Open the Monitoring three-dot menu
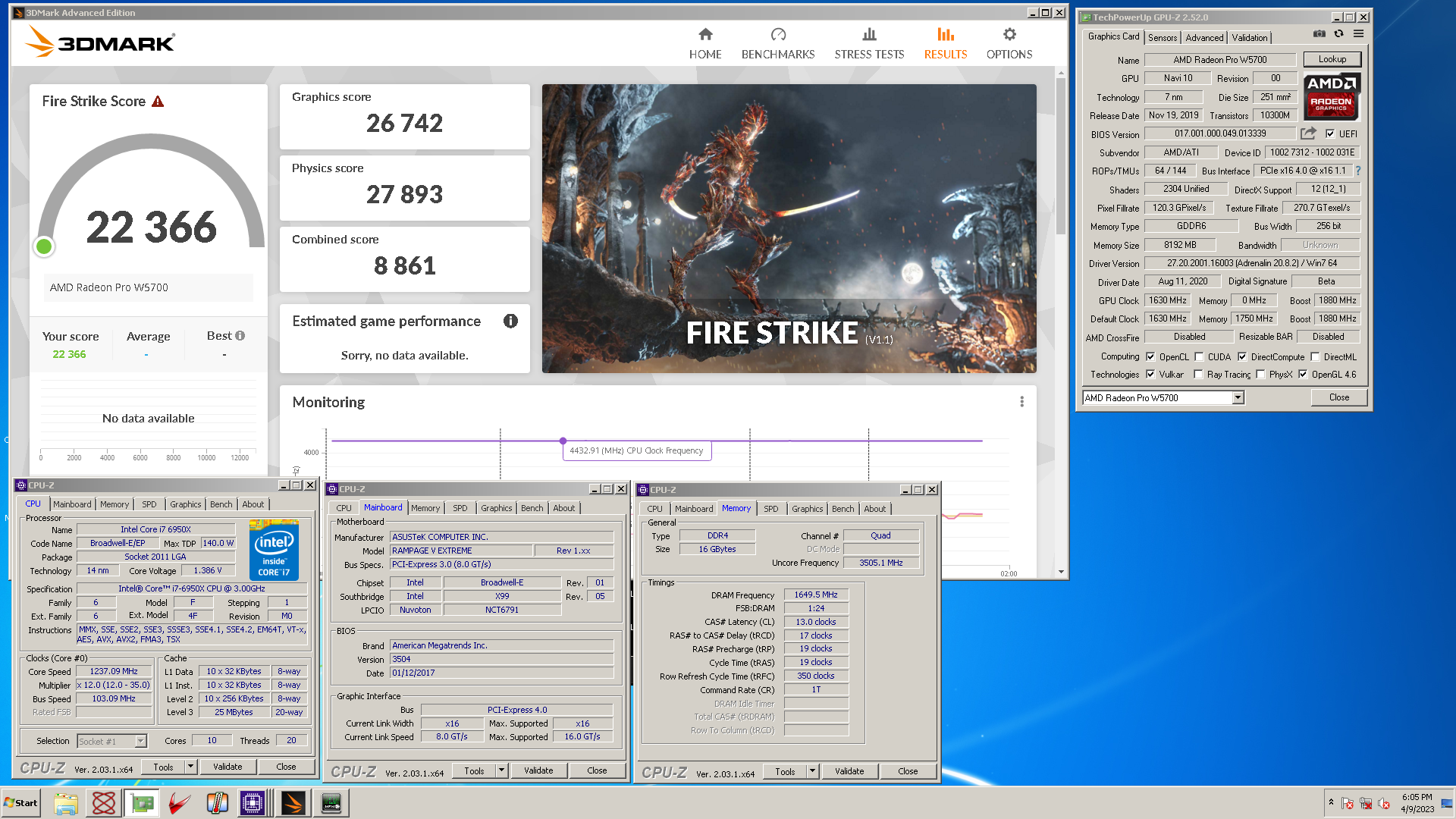1456x819 pixels. [1021, 402]
